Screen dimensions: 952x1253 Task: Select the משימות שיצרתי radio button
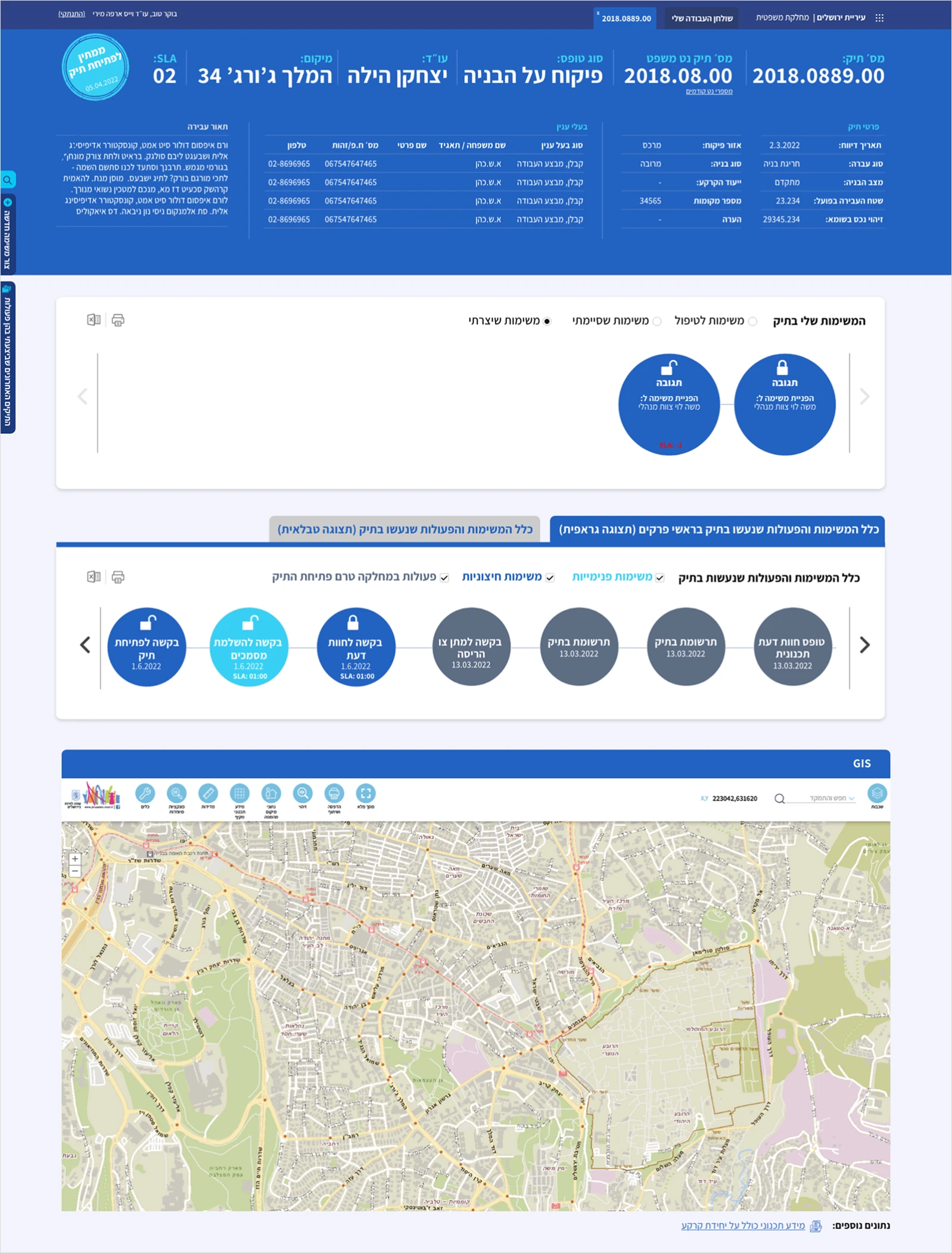click(547, 321)
